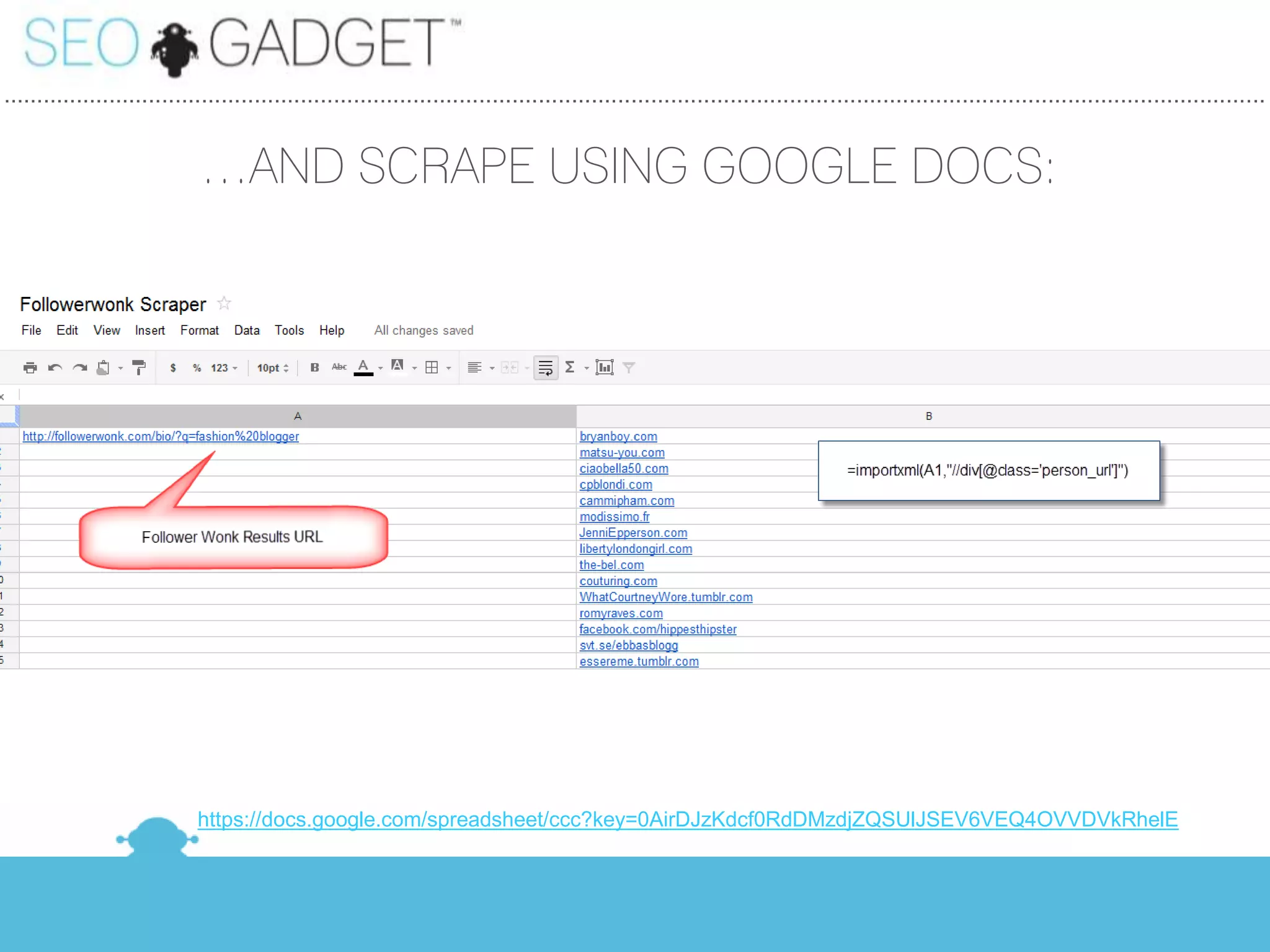Open the essereme.tumblr.com link
The height and width of the screenshot is (952, 1270).
[639, 662]
